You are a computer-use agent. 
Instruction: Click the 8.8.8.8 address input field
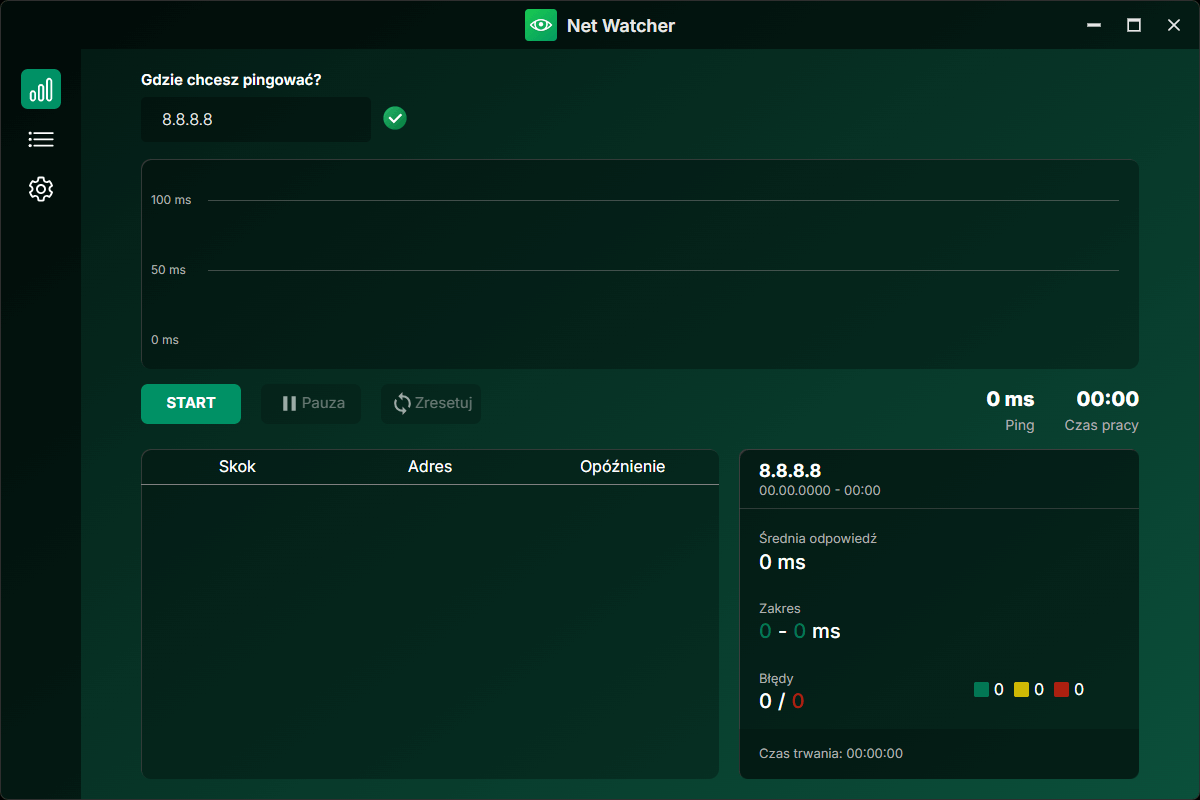click(255, 118)
